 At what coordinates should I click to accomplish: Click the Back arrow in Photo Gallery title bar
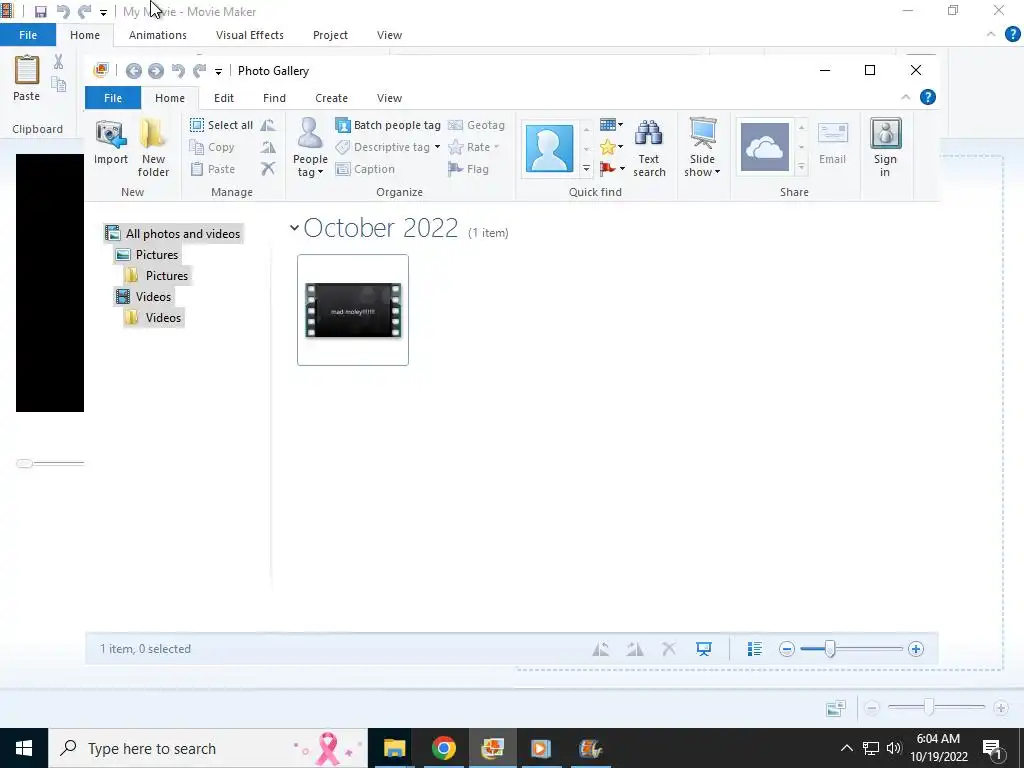point(134,71)
